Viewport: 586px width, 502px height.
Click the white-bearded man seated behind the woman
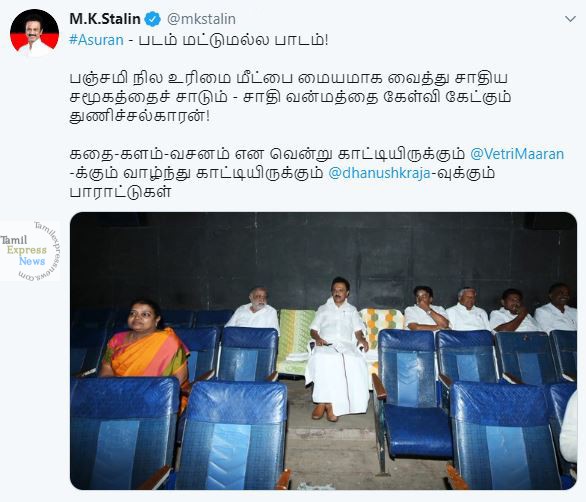[254, 308]
